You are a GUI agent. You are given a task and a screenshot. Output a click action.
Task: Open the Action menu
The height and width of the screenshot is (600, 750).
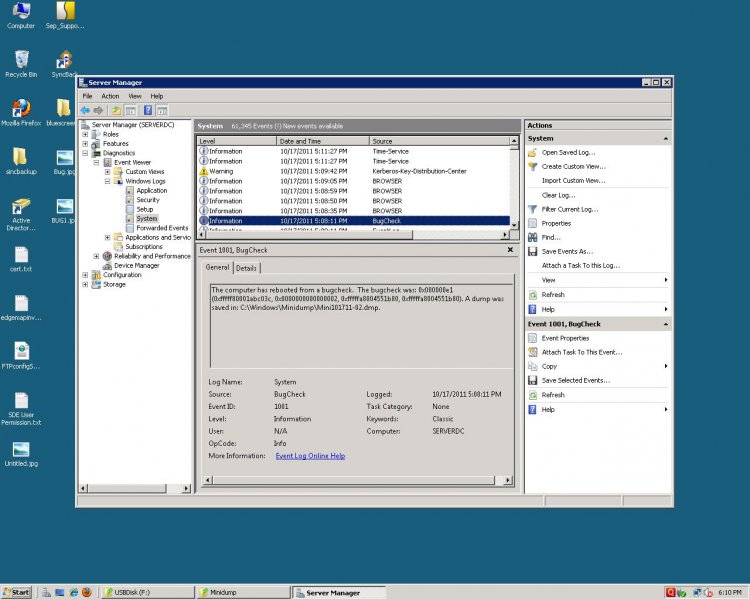coord(110,96)
